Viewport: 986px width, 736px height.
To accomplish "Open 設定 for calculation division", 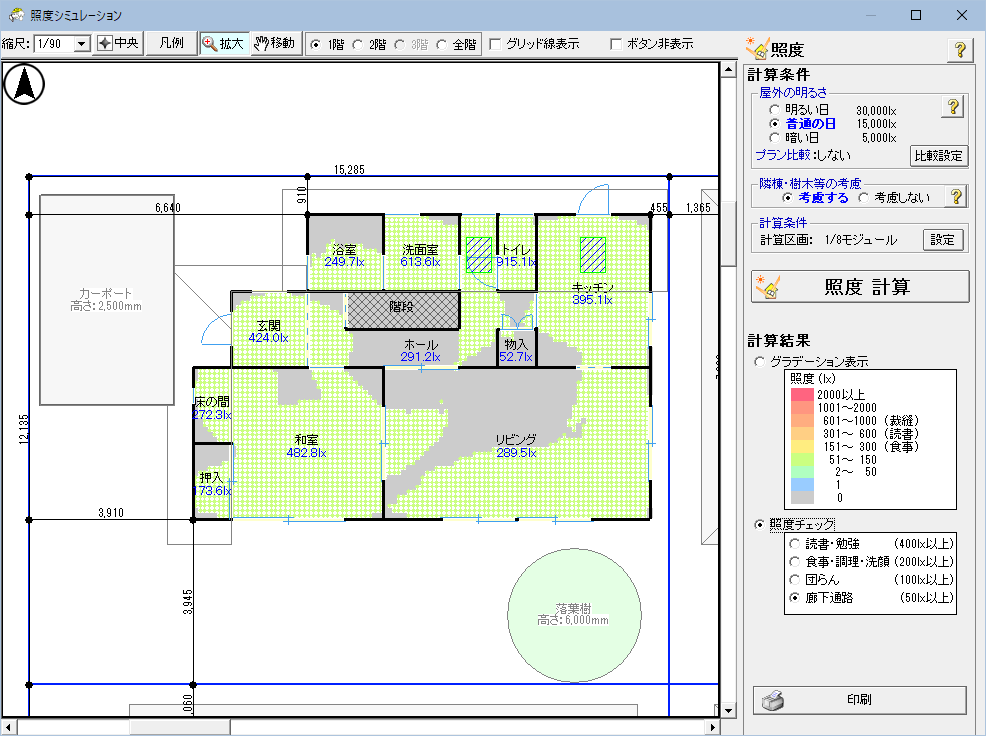I will pos(943,240).
